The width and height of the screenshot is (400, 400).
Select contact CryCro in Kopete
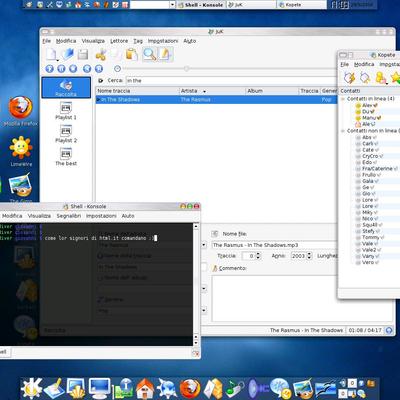click(370, 156)
